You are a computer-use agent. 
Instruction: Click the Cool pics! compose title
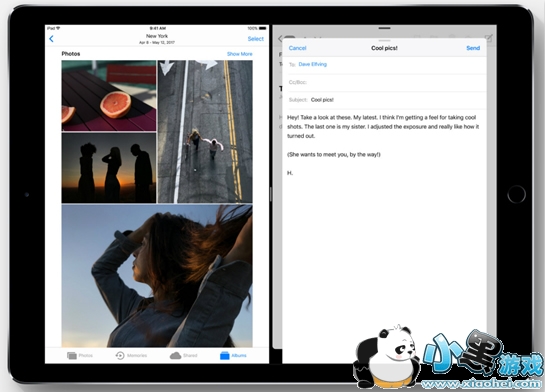coord(384,48)
